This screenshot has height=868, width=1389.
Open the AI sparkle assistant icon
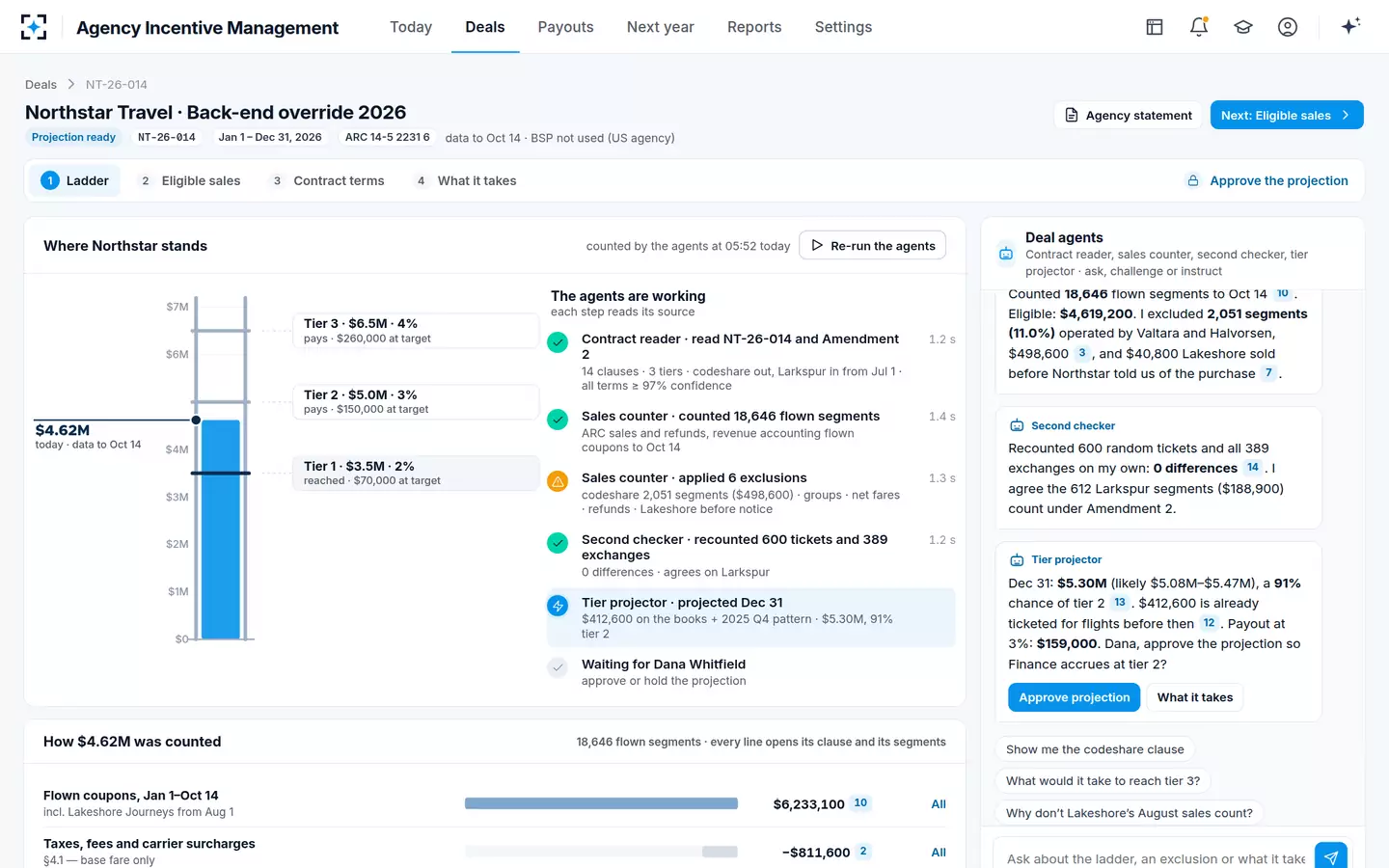tap(1350, 26)
